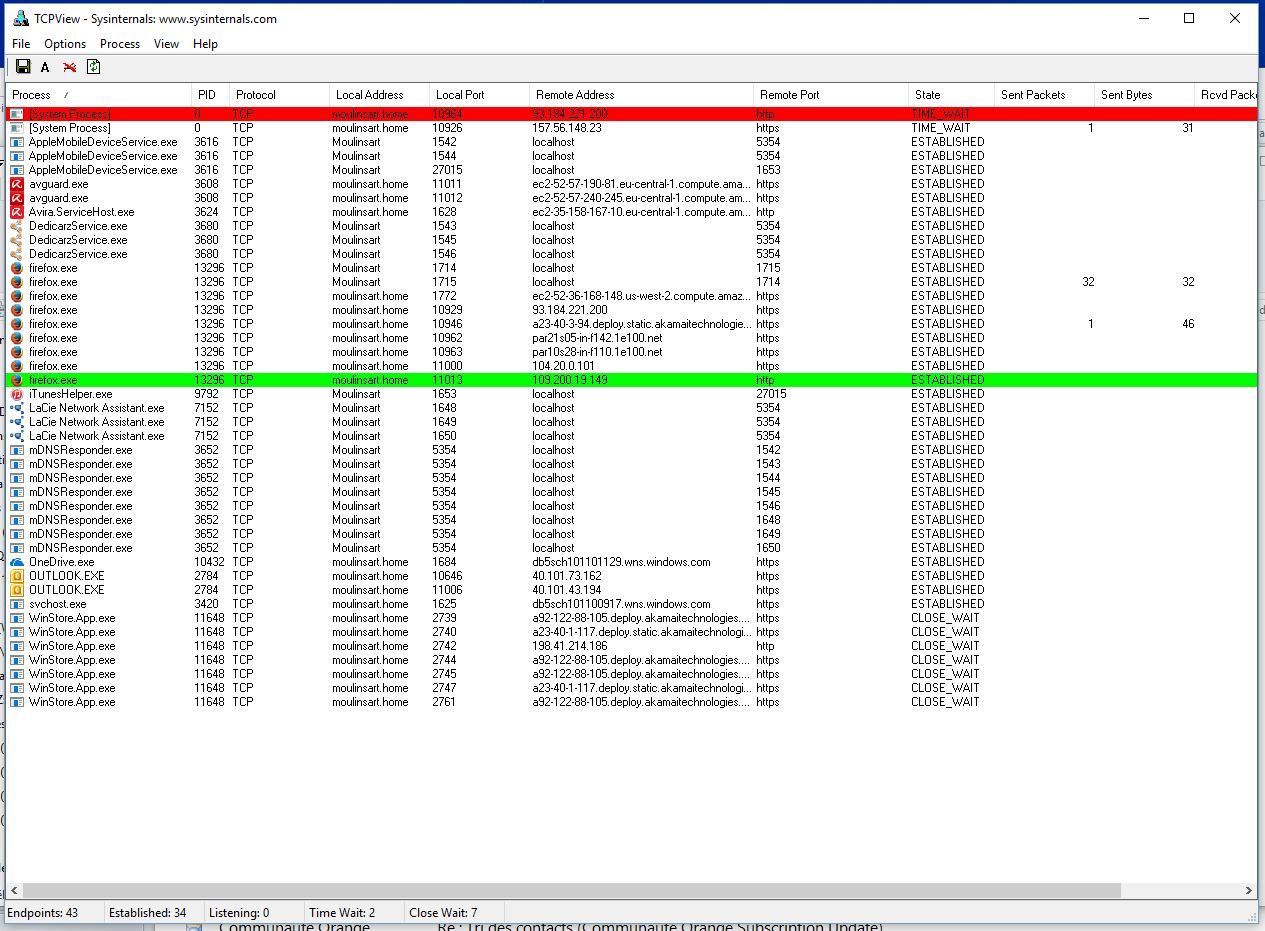Open the Process menu

click(120, 44)
